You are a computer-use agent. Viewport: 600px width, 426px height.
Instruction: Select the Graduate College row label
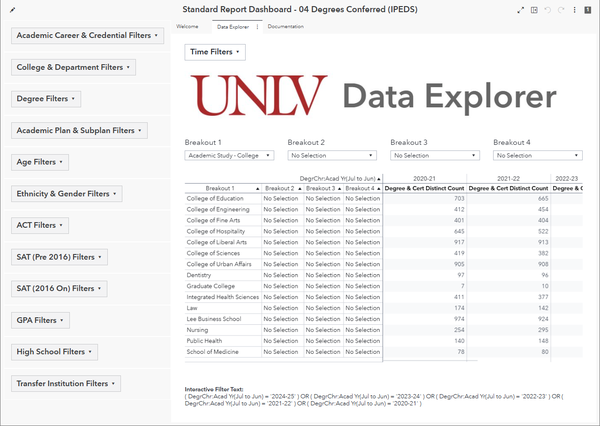210,286
